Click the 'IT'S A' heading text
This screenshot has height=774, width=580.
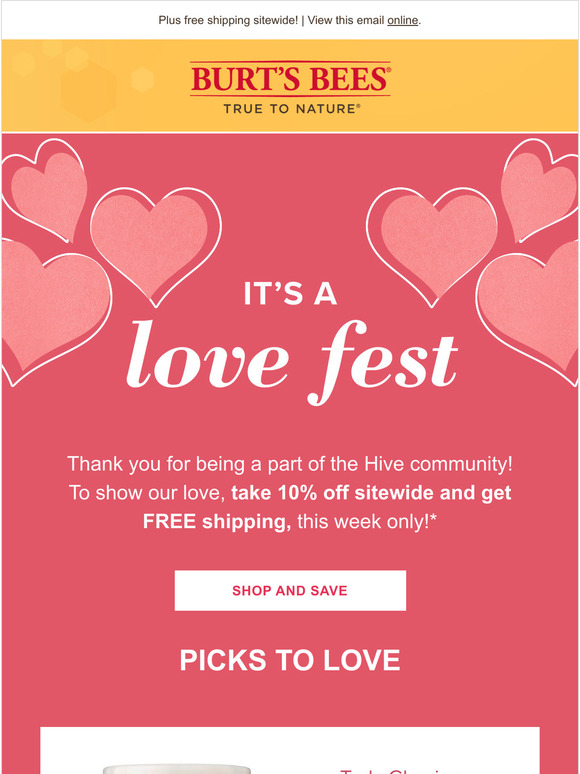(290, 294)
